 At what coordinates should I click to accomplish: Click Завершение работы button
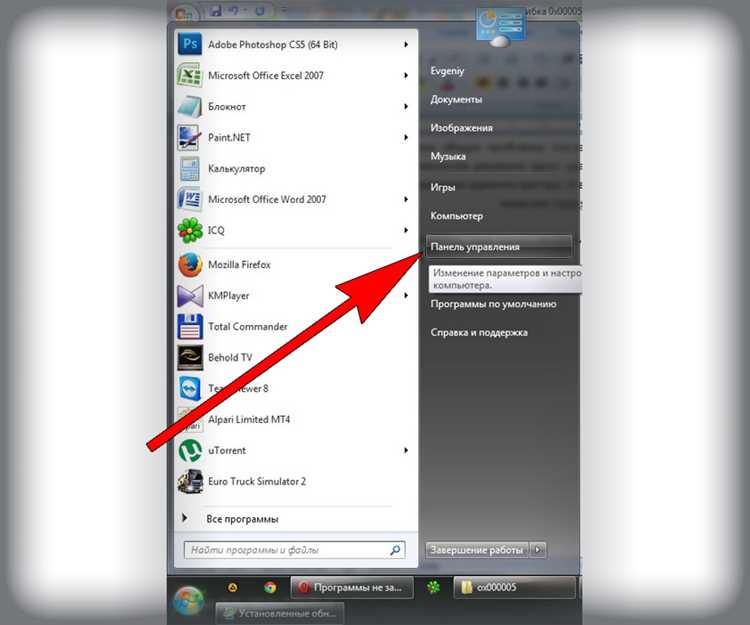[x=477, y=550]
